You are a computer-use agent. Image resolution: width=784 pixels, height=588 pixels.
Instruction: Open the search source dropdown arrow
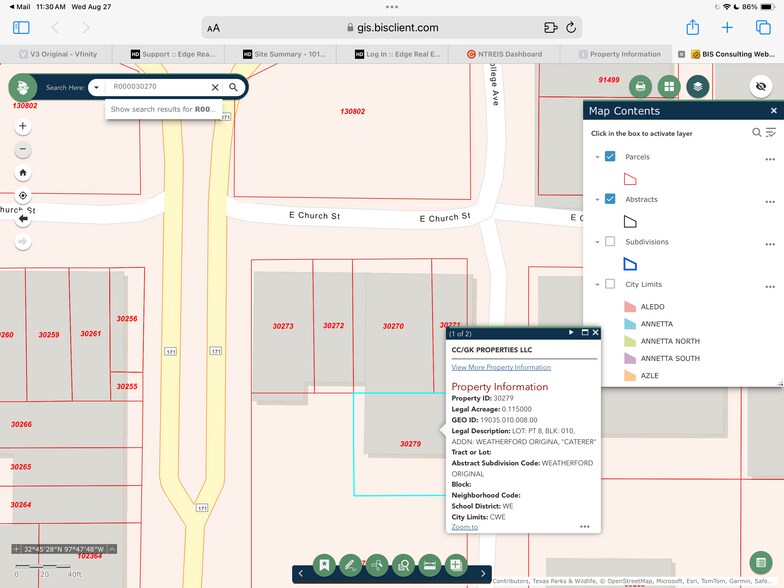(x=96, y=88)
